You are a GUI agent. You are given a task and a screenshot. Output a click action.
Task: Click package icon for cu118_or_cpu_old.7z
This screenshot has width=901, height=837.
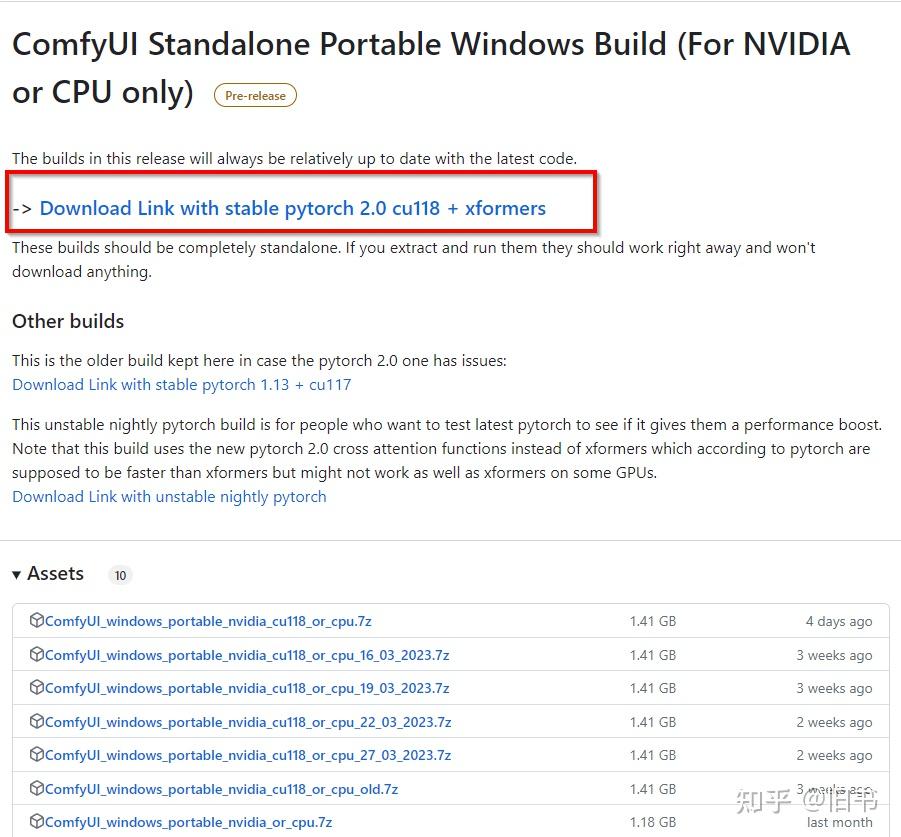(x=37, y=789)
